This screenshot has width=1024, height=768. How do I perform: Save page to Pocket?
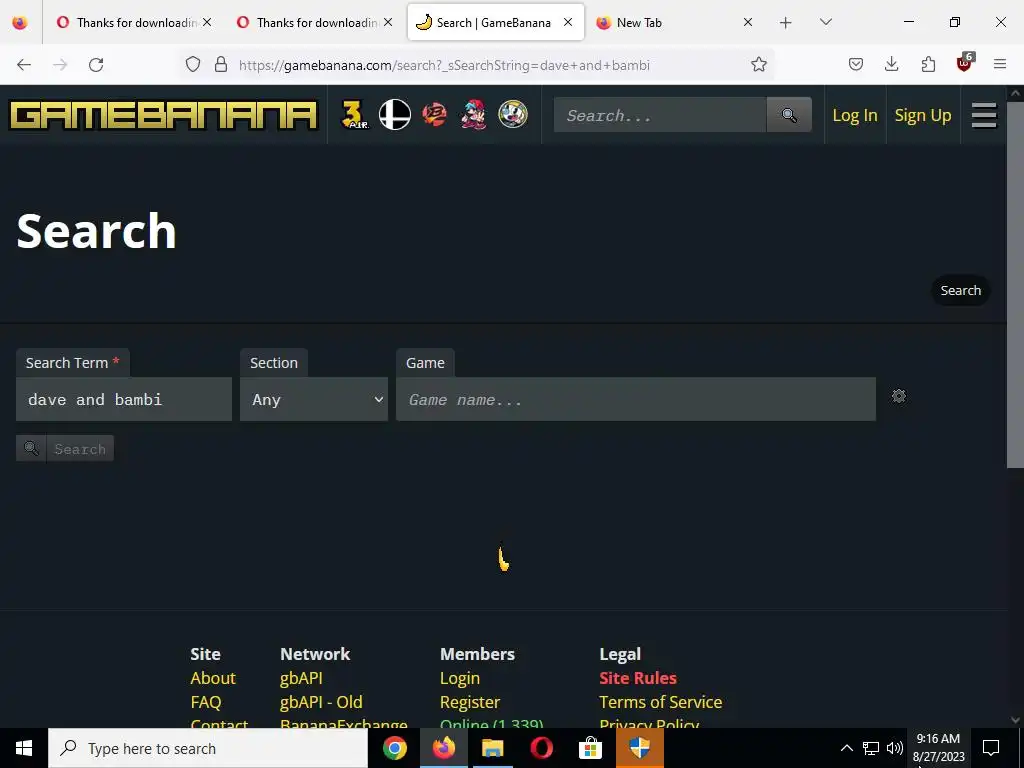coord(856,64)
